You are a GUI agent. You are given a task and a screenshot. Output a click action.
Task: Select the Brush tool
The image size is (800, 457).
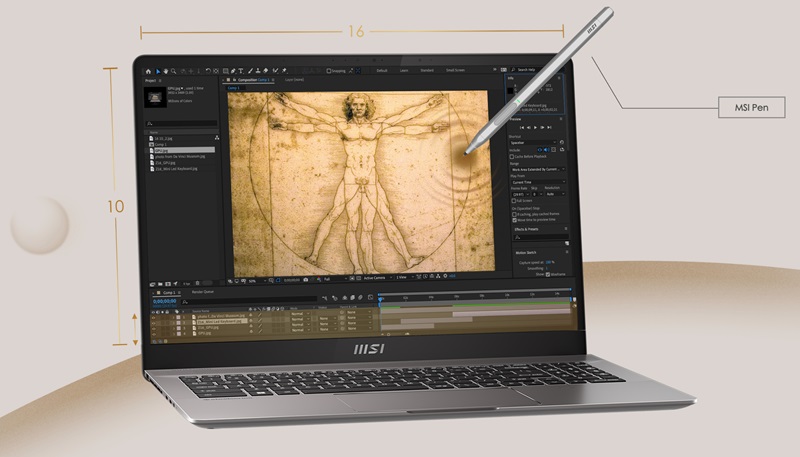tap(251, 71)
